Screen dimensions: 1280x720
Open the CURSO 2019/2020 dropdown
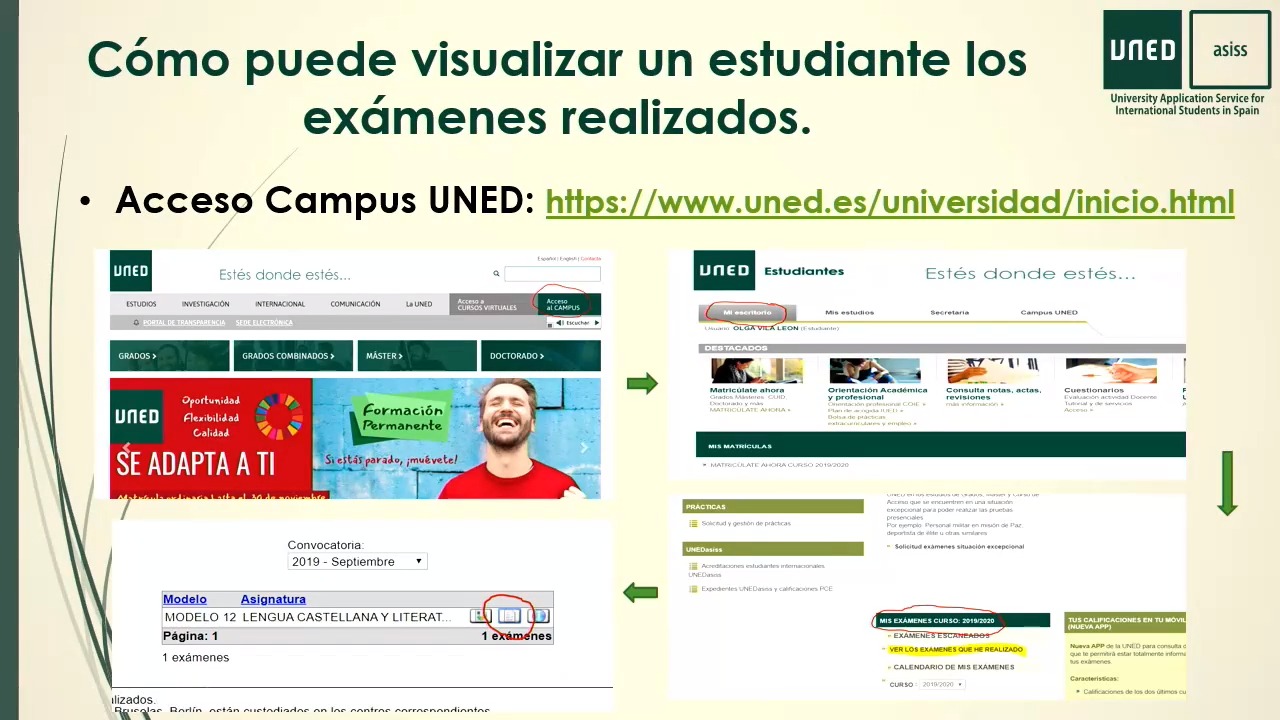[942, 685]
